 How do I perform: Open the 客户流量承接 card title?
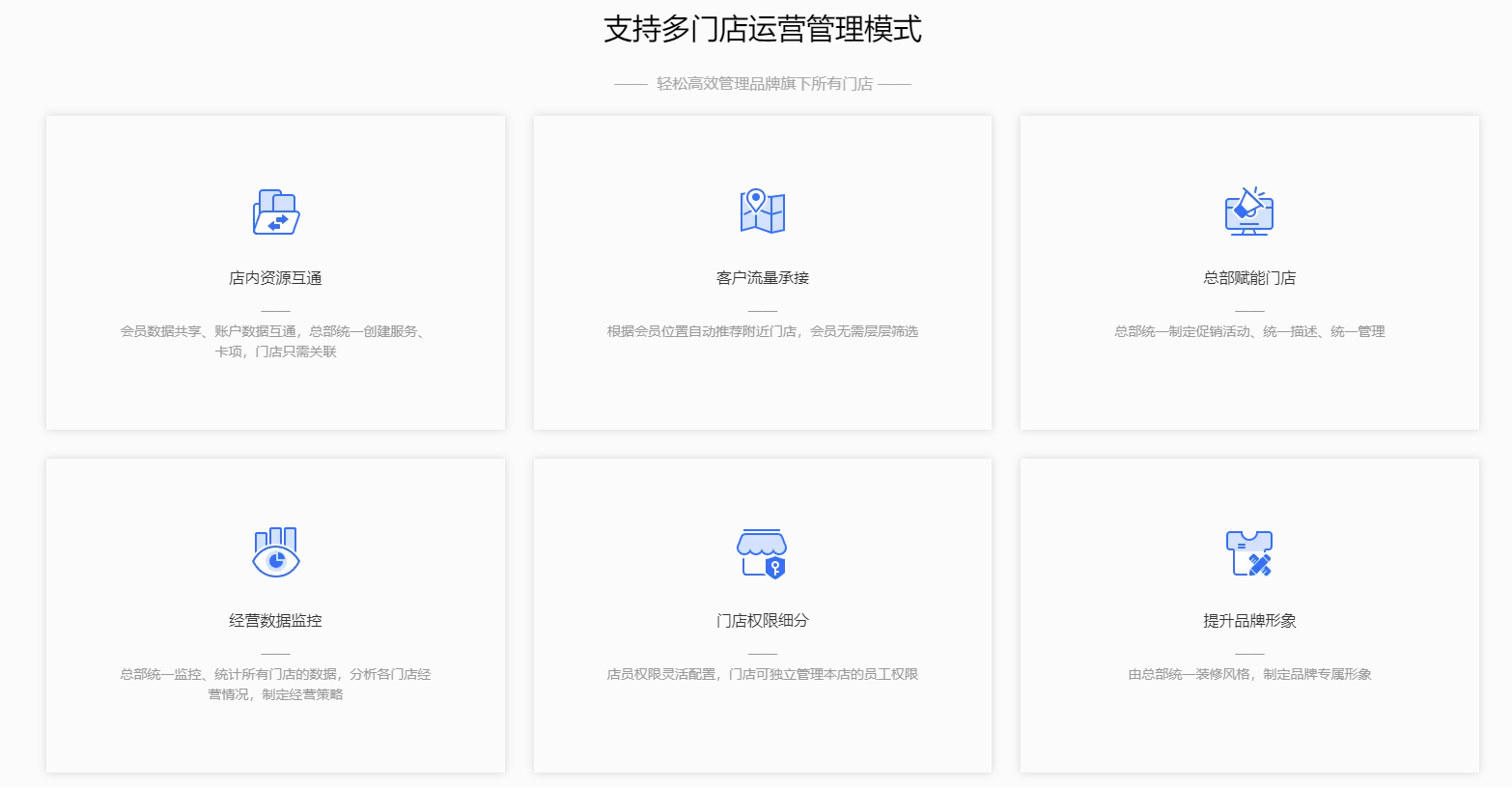(x=763, y=278)
